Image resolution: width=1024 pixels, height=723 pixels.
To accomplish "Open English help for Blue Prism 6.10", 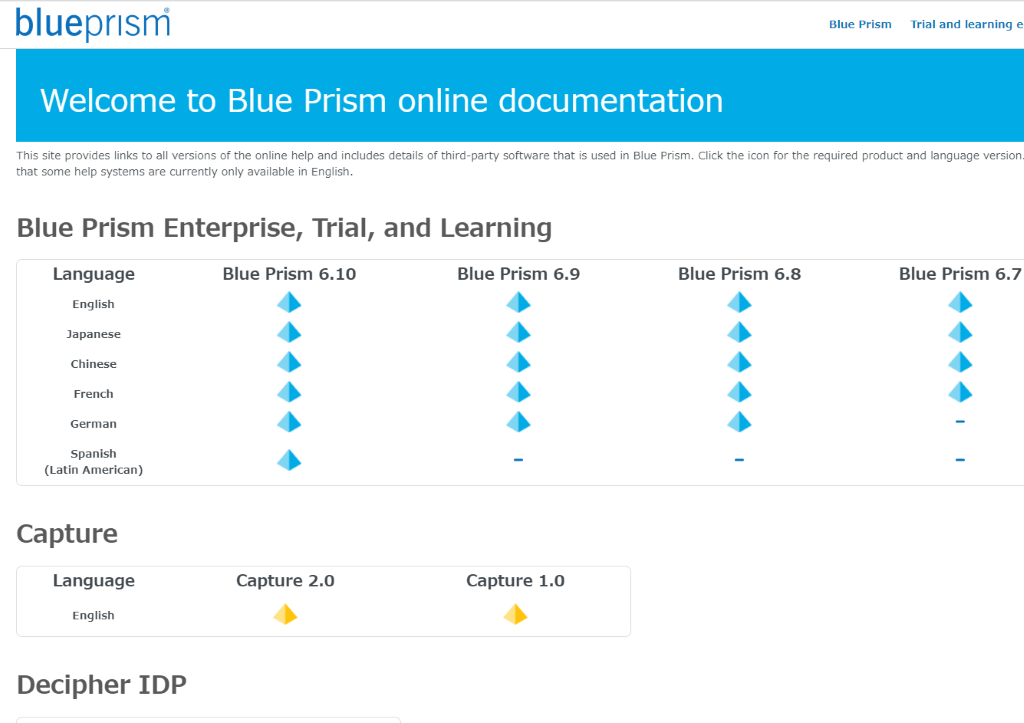I will click(x=289, y=303).
